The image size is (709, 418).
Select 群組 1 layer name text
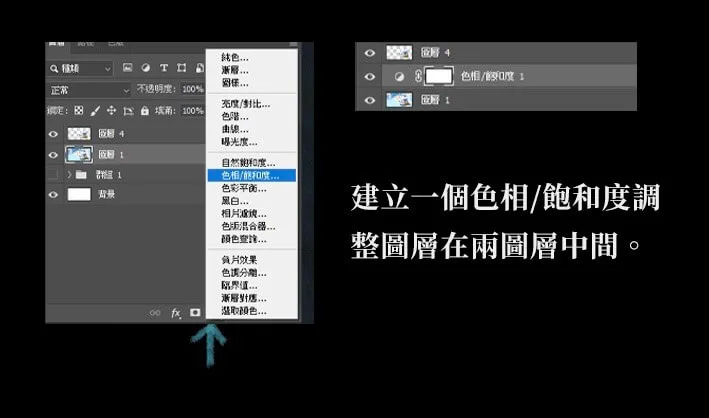click(x=109, y=175)
